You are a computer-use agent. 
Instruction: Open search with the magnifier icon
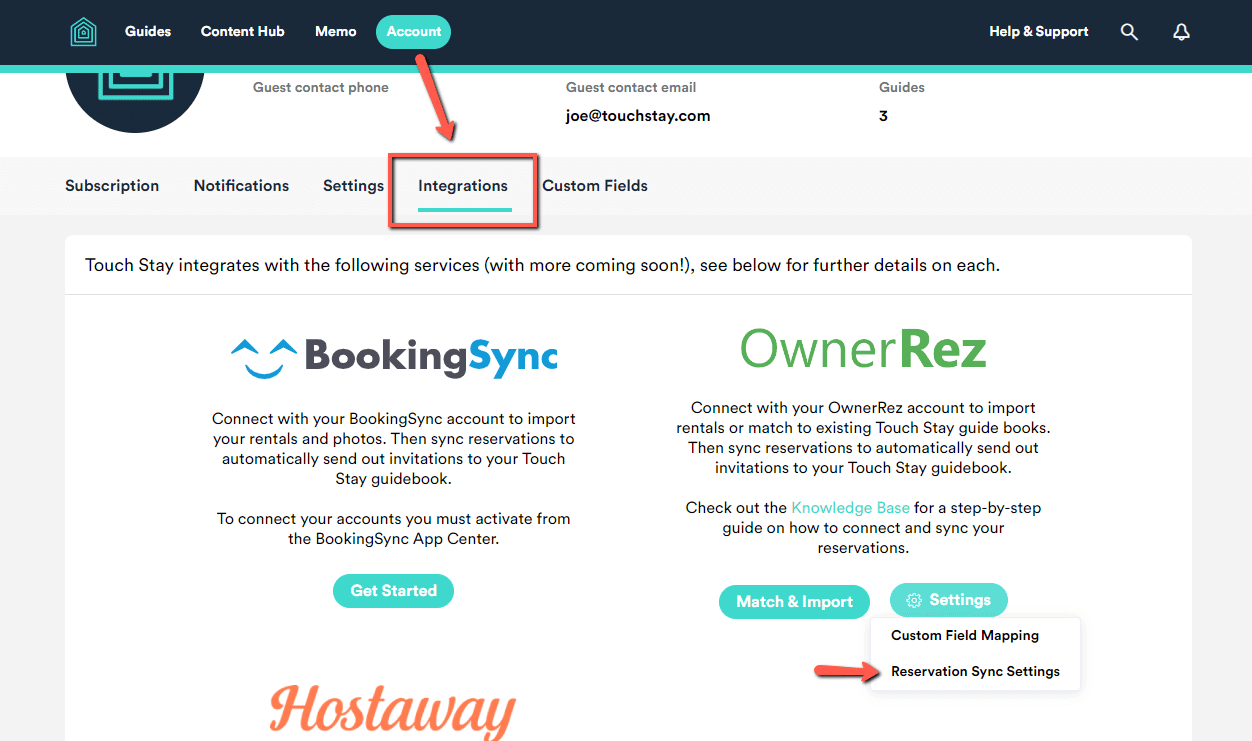[1129, 32]
